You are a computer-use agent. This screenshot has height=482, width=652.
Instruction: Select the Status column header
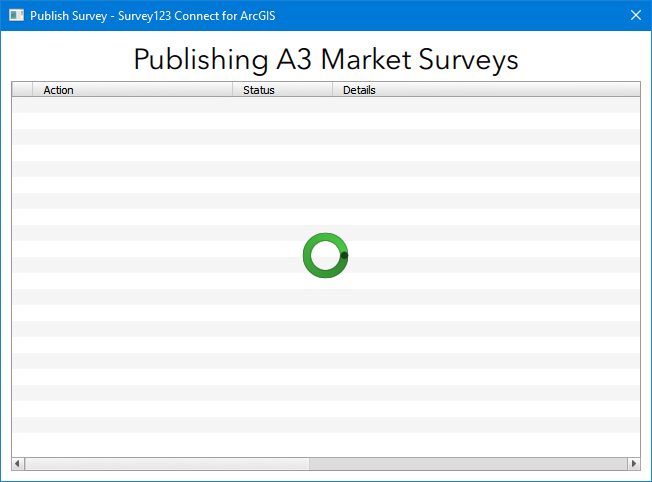coord(282,90)
